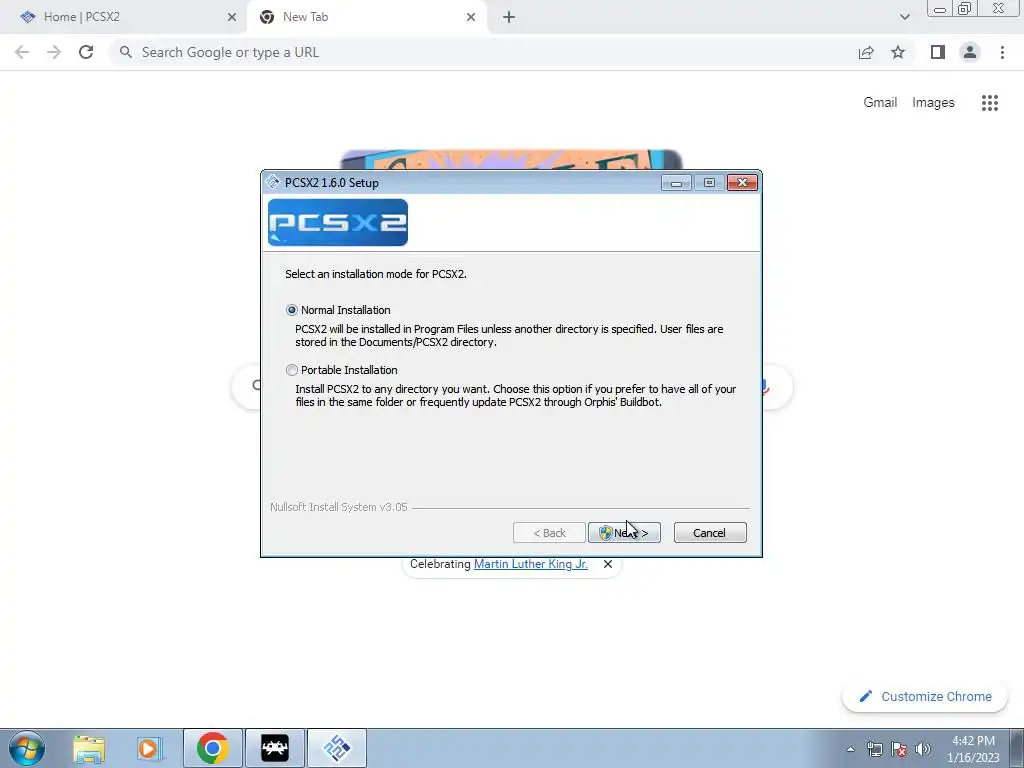Open the Chrome profile avatar

[970, 52]
